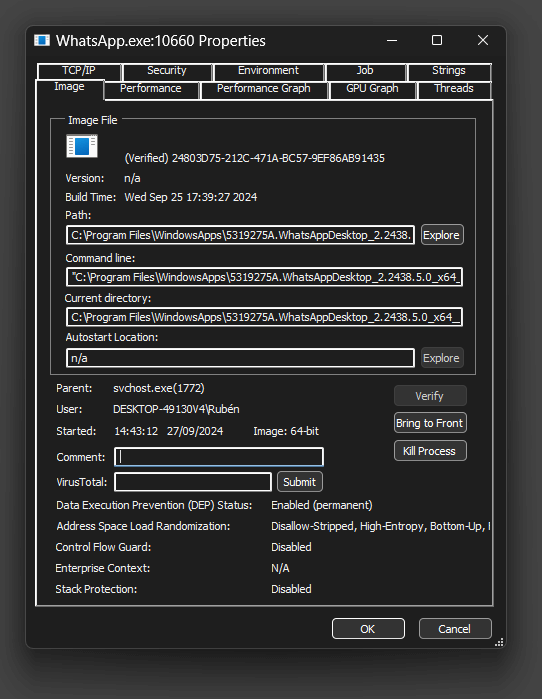Submit the image to VirusTotal
This screenshot has height=699, width=542.
click(x=300, y=482)
